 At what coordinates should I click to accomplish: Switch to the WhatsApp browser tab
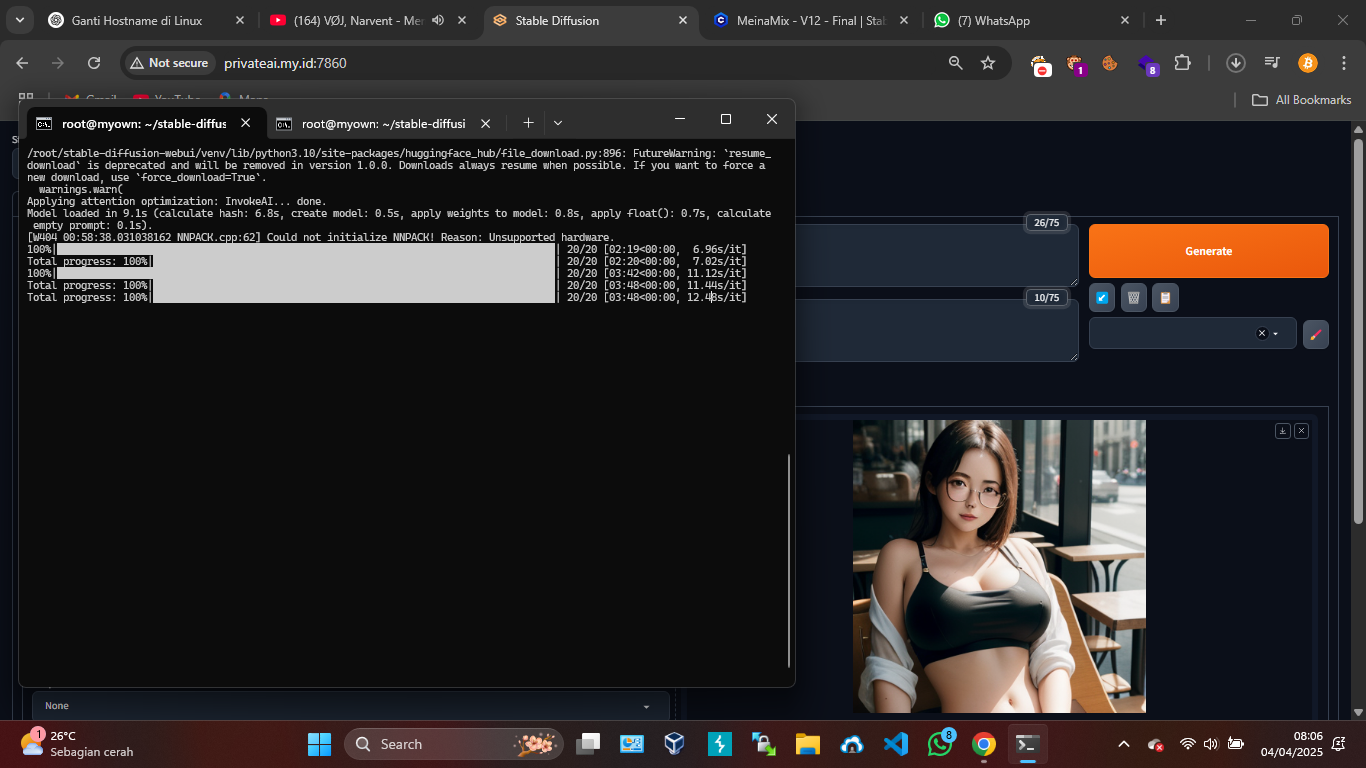point(1030,20)
